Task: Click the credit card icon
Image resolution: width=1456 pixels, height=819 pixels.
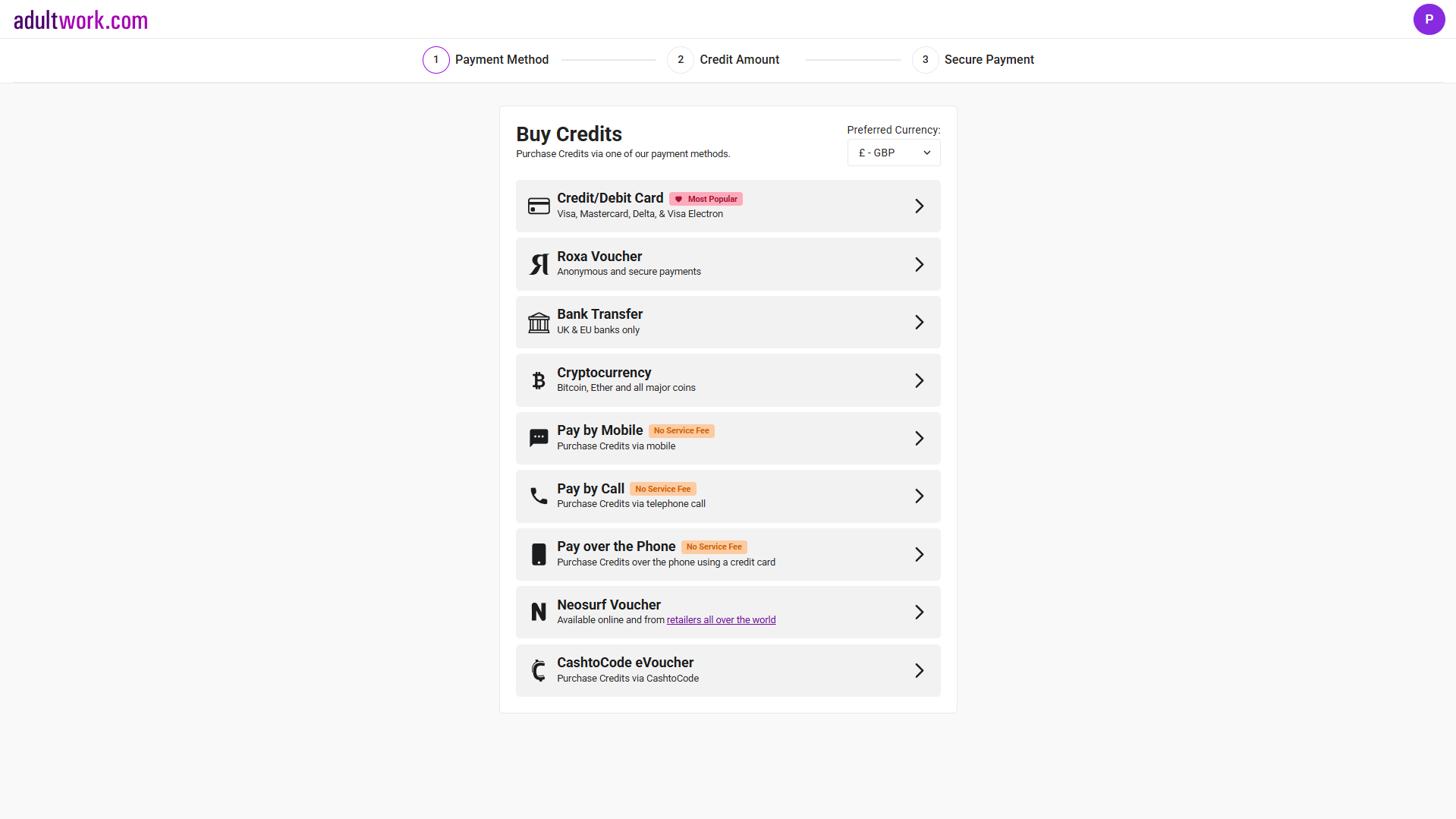Action: point(539,206)
